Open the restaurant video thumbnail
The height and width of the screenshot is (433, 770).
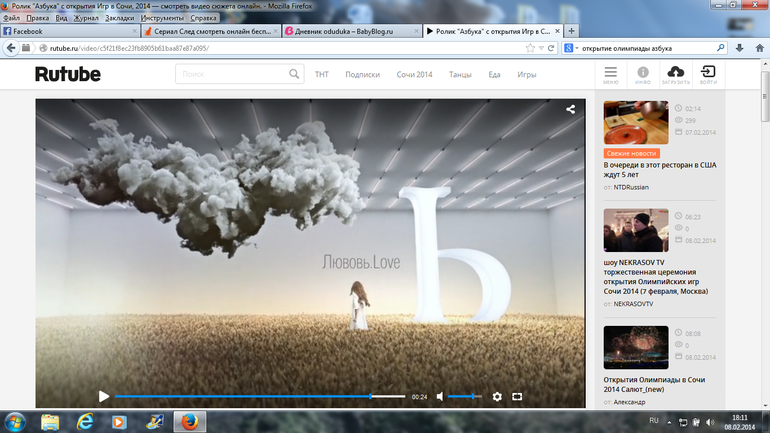click(636, 122)
